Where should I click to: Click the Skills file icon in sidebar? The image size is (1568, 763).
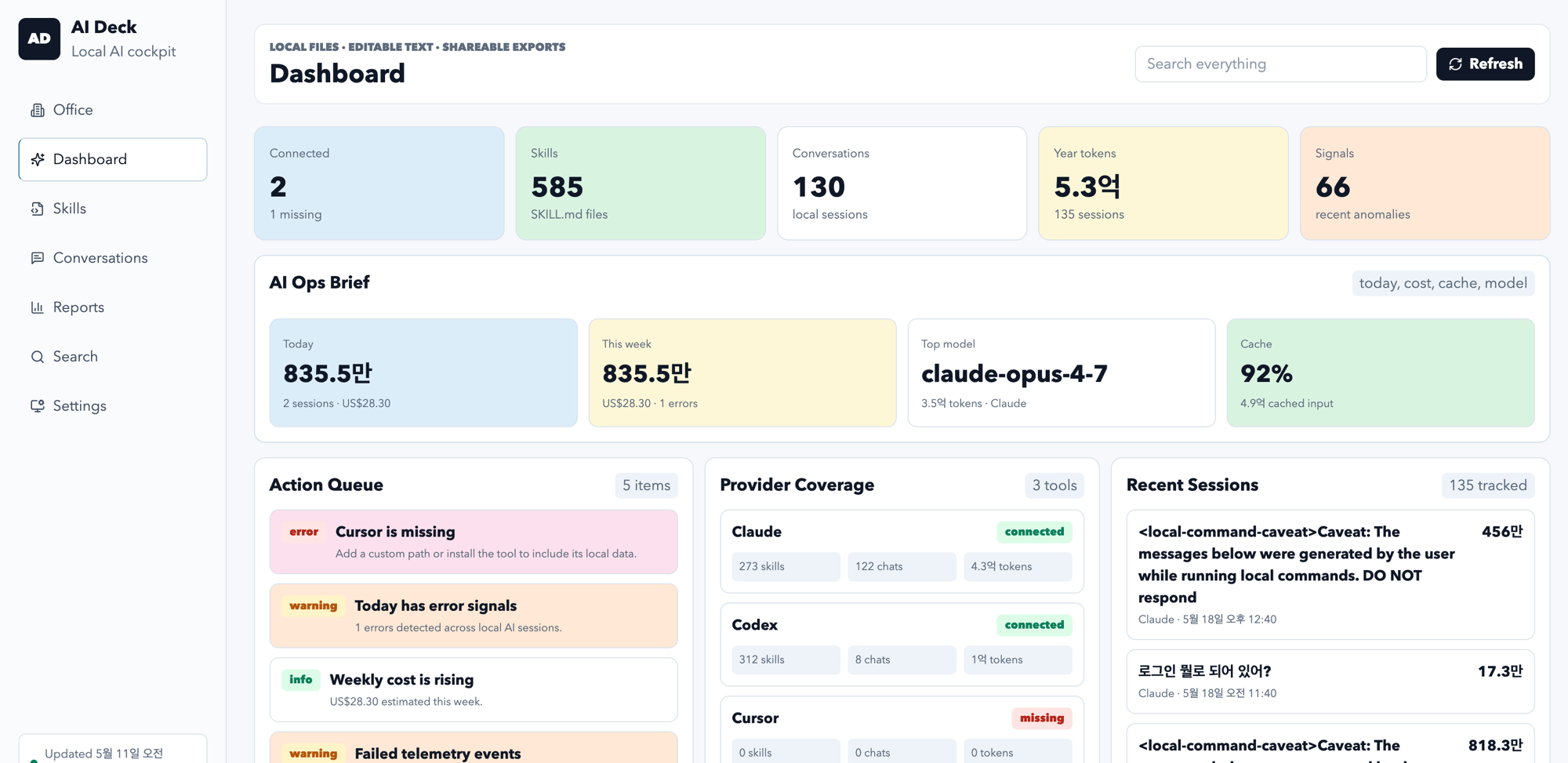pos(37,209)
